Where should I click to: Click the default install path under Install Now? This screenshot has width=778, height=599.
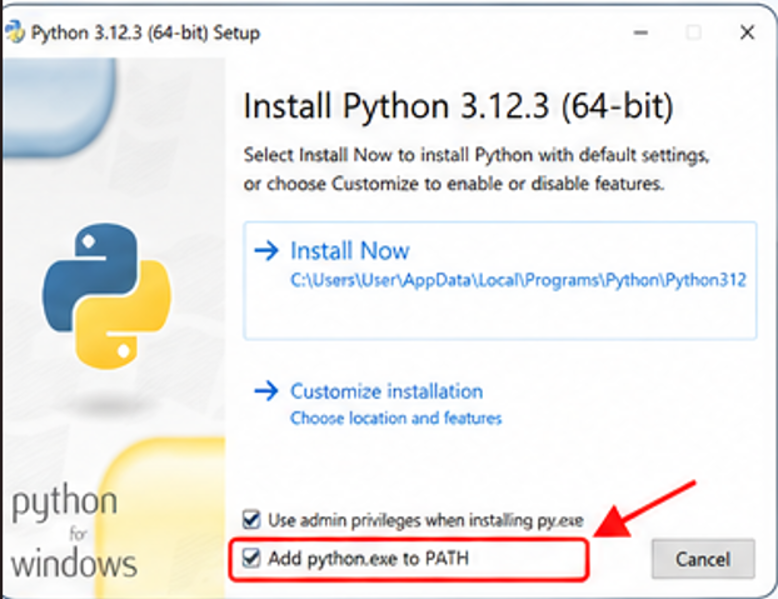pos(518,280)
